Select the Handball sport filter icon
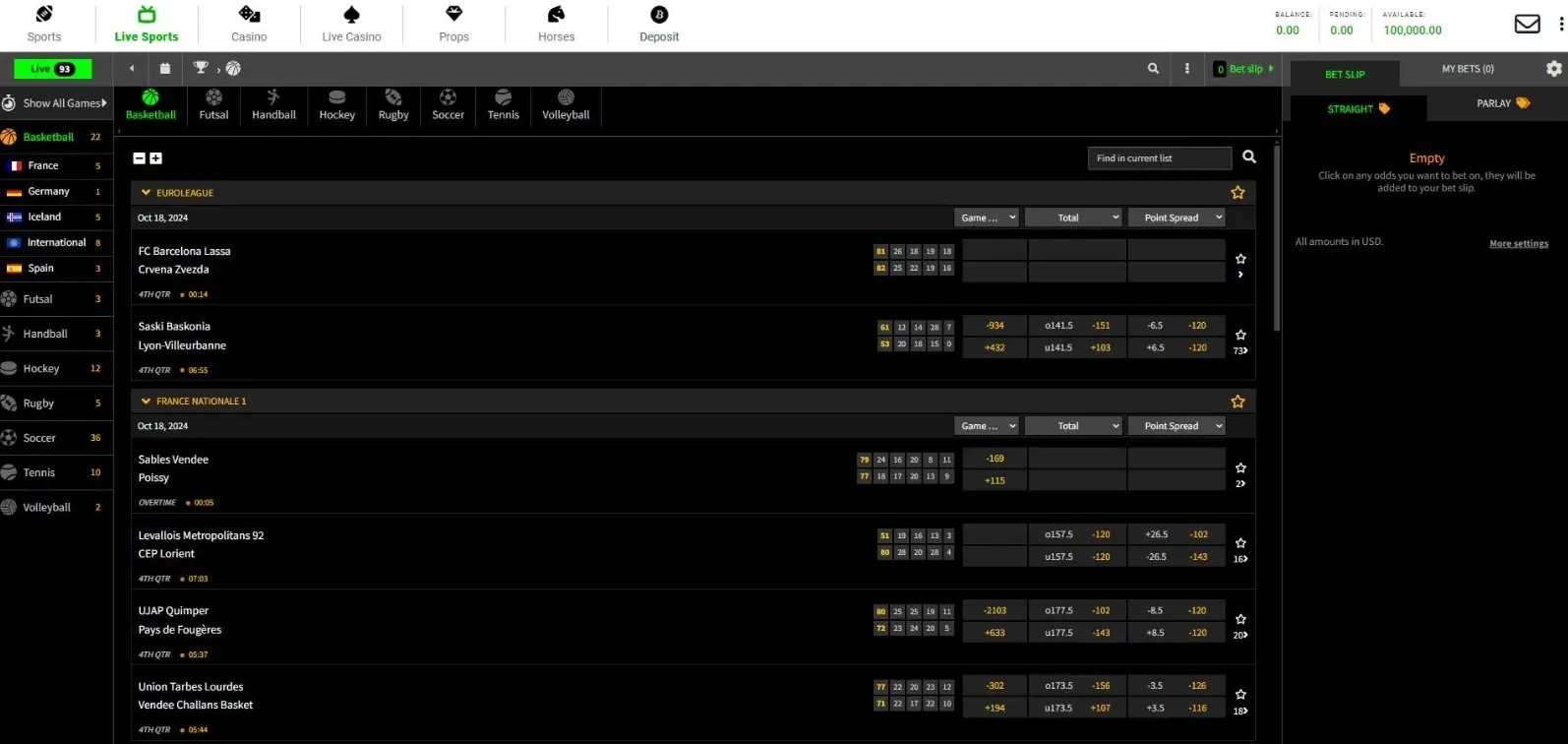The width and height of the screenshot is (1568, 744). (x=273, y=104)
